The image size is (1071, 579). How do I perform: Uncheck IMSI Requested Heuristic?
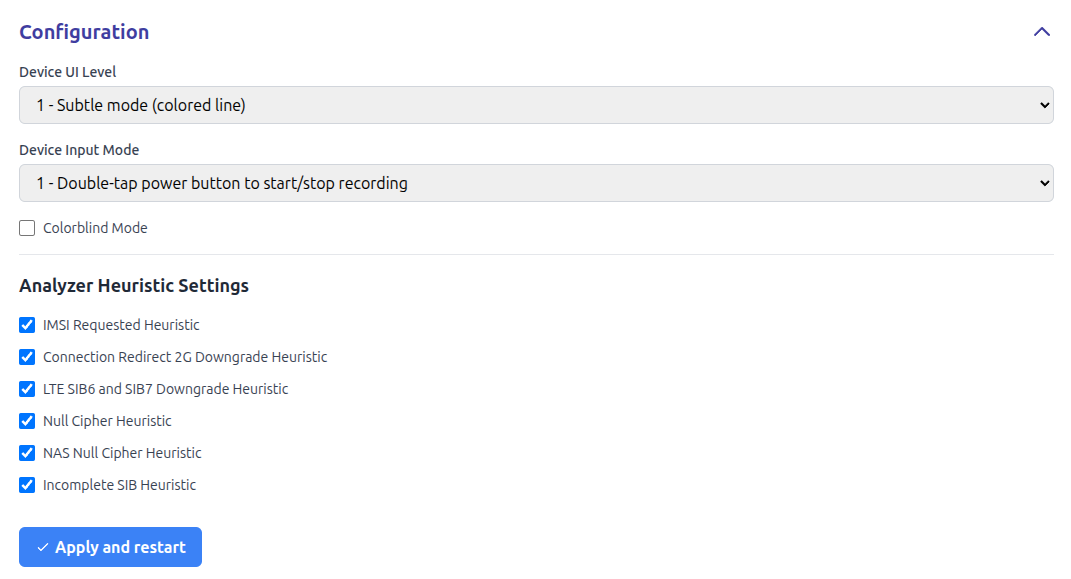click(27, 325)
